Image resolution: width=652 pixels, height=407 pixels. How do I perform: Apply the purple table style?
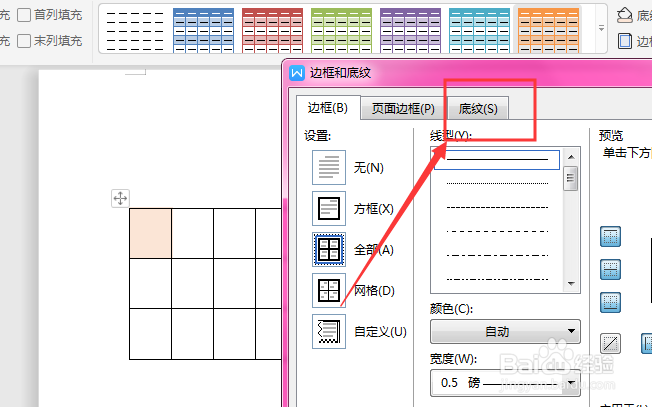pyautogui.click(x=410, y=30)
